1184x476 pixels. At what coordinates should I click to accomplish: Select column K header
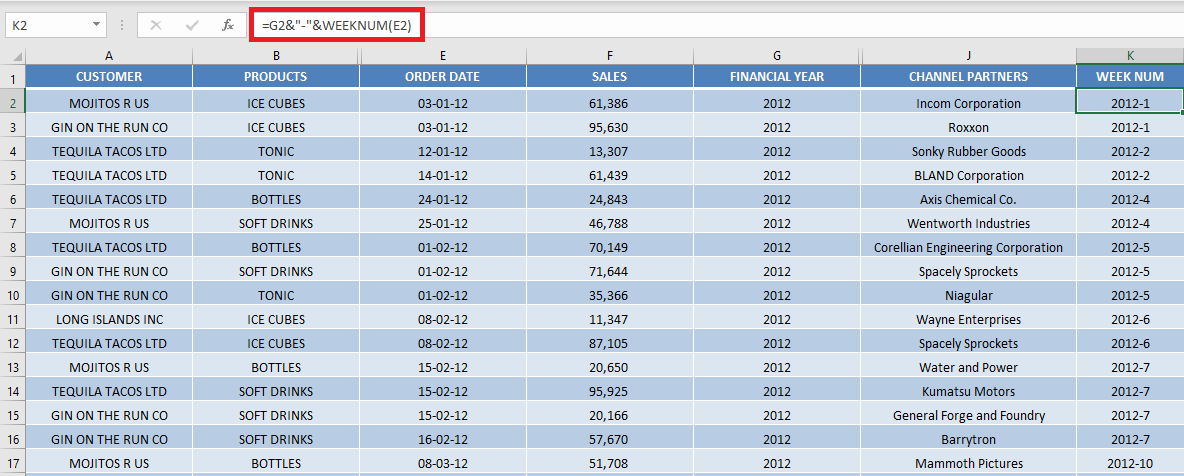1130,56
